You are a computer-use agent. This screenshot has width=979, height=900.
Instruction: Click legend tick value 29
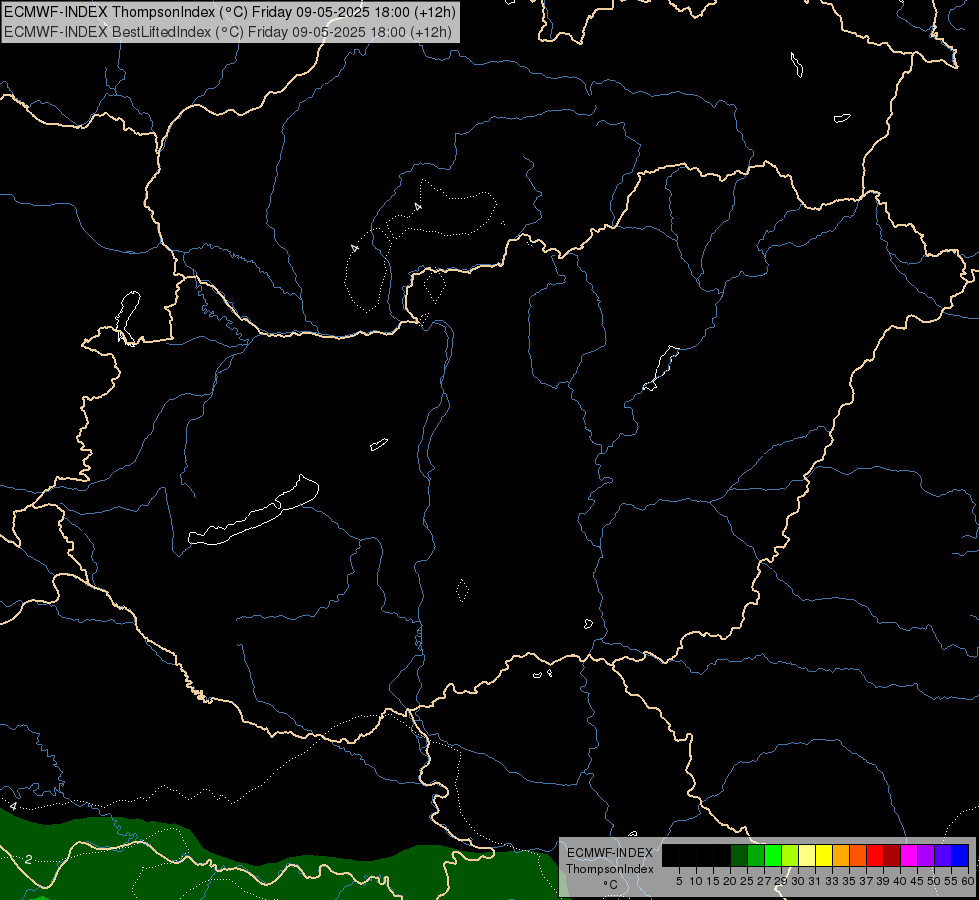pyautogui.click(x=780, y=881)
